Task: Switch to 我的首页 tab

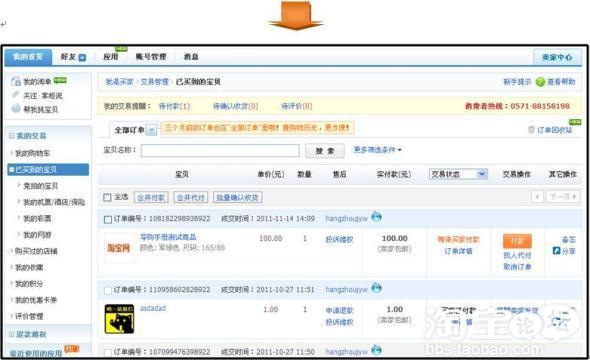Action: 28,57
